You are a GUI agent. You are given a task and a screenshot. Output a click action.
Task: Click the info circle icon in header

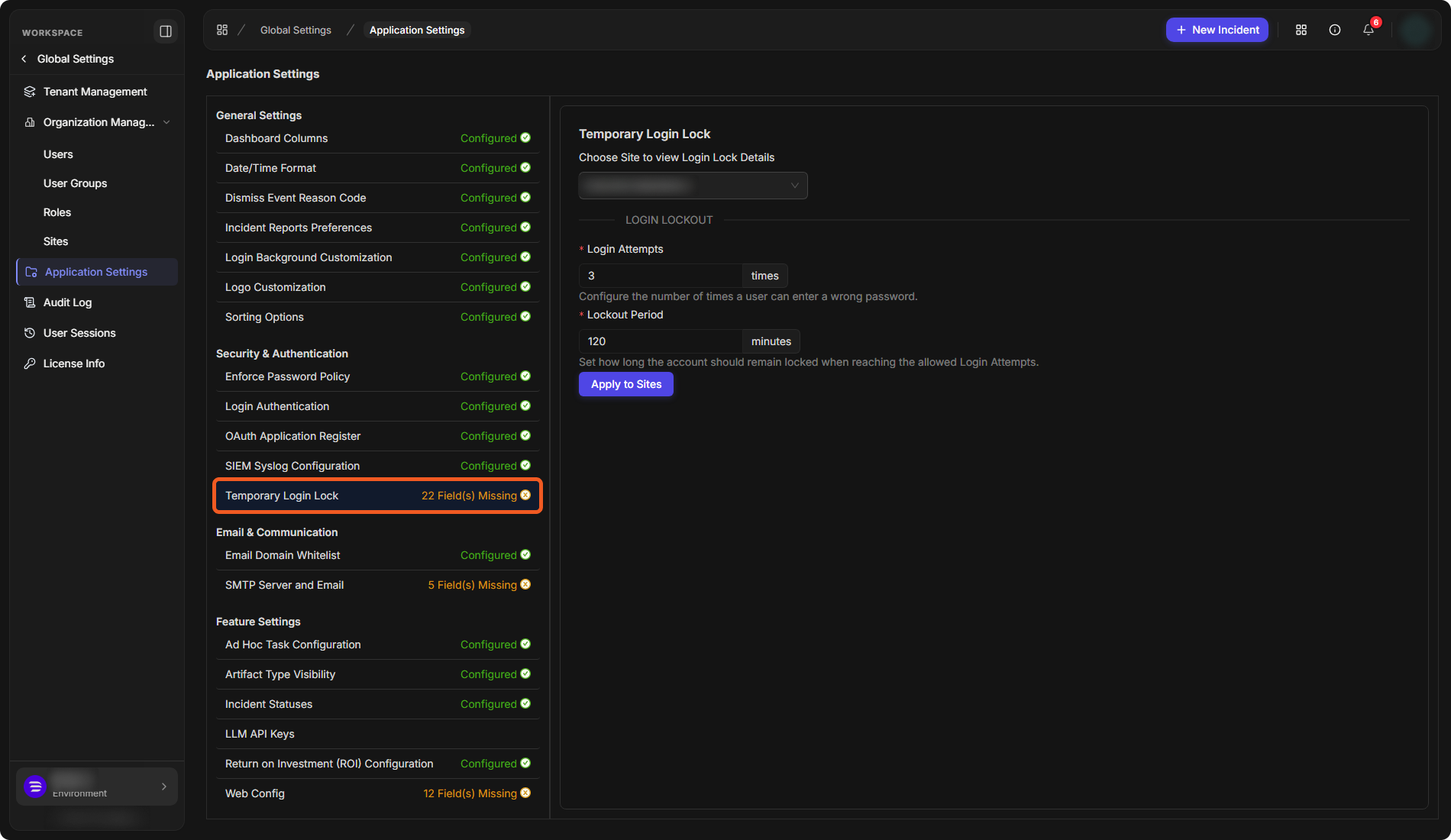(1335, 30)
